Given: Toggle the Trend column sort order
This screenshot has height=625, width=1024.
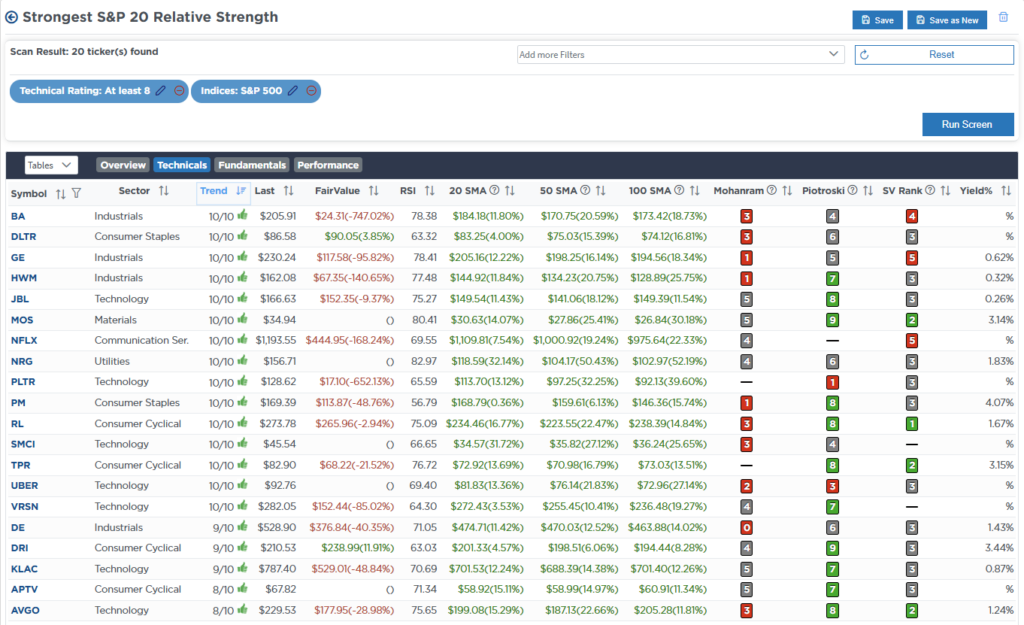Looking at the screenshot, I should click(240, 191).
